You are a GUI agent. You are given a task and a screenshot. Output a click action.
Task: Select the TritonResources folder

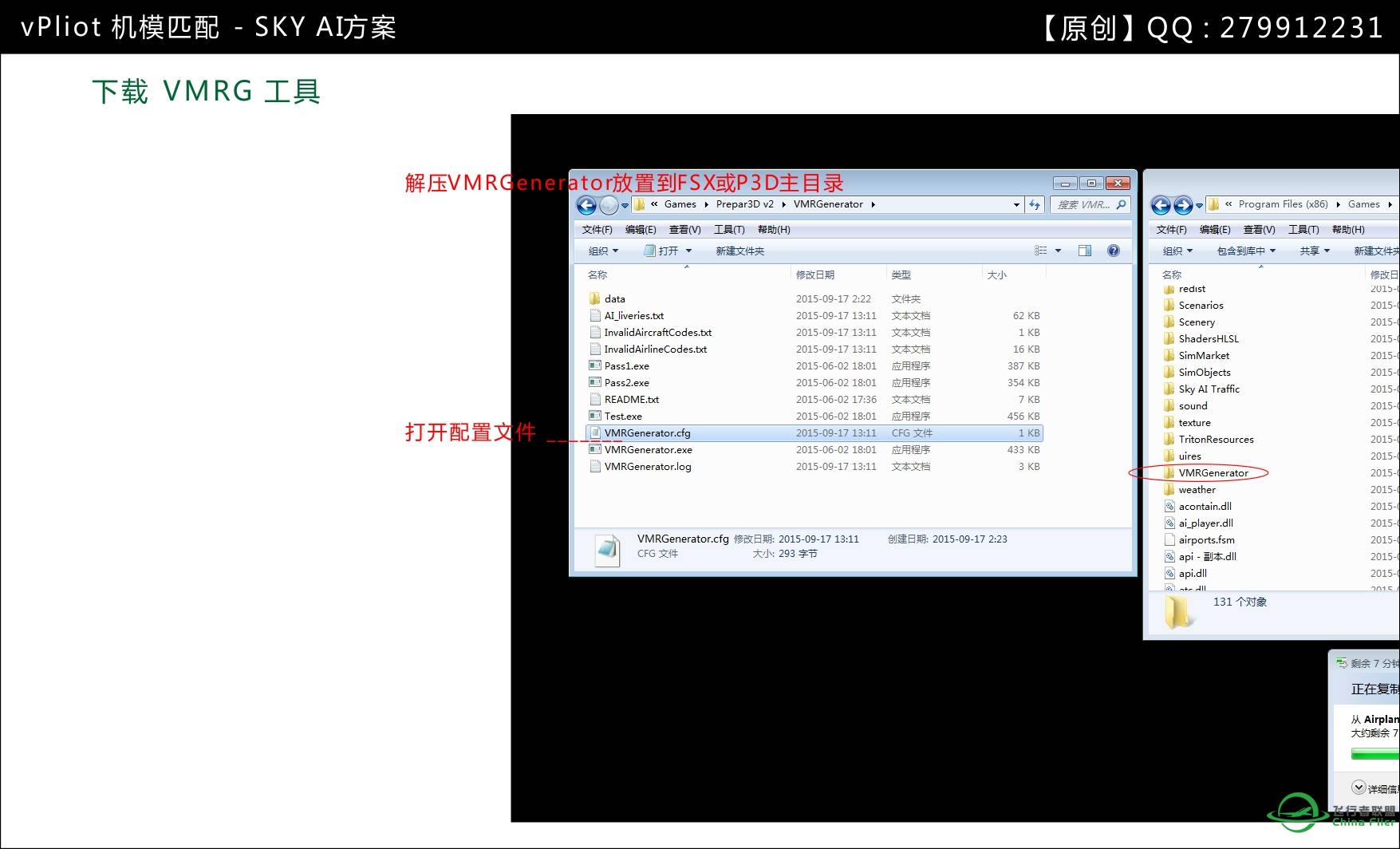[x=1216, y=439]
